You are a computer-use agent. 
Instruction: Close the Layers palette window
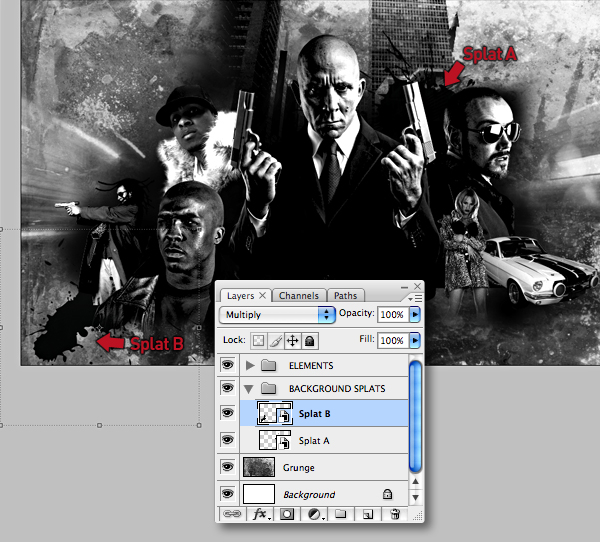(417, 286)
